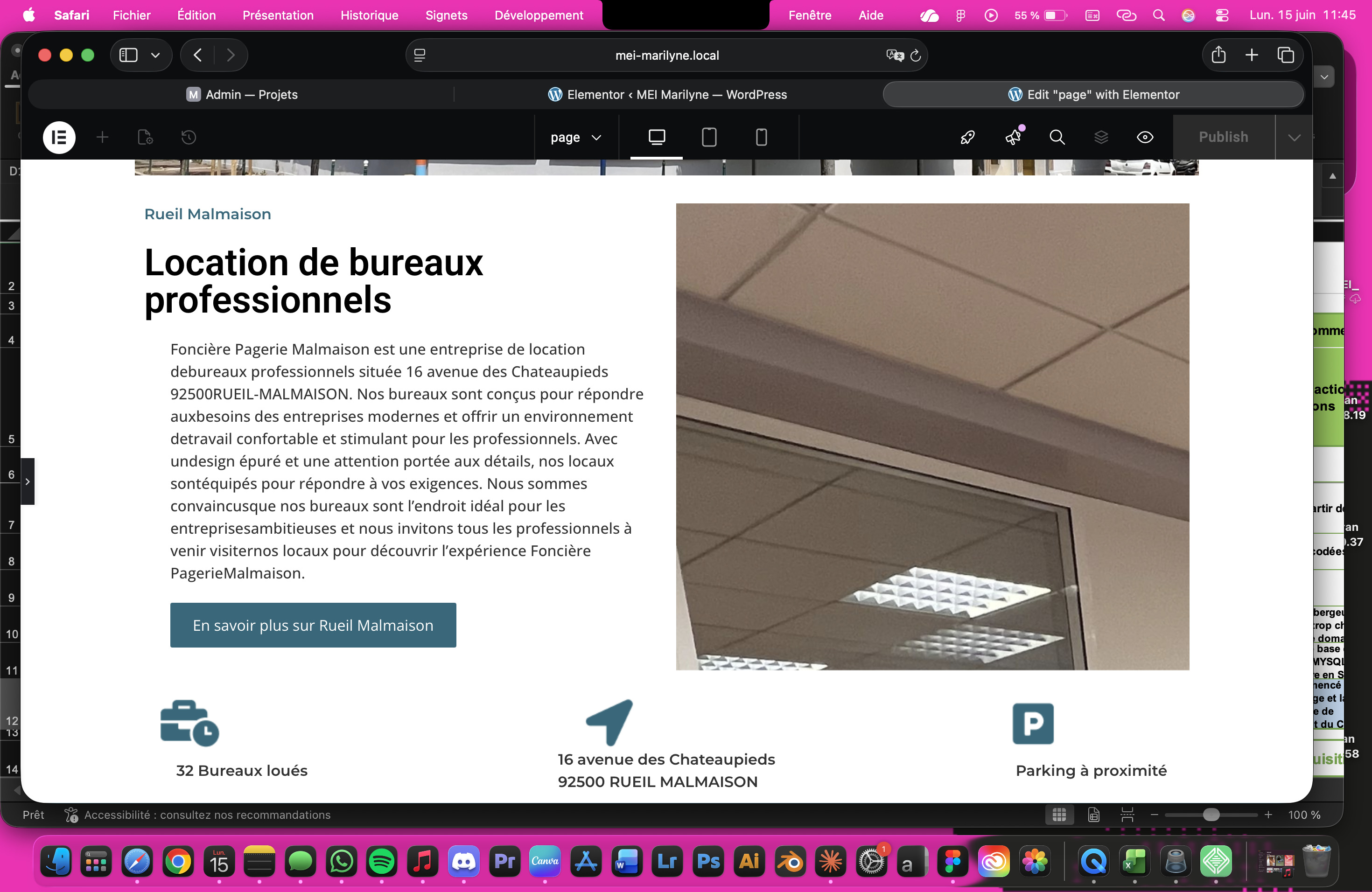Viewport: 1372px width, 892px height.
Task: Select the Location de bureaux professionnels heading
Action: [x=314, y=281]
